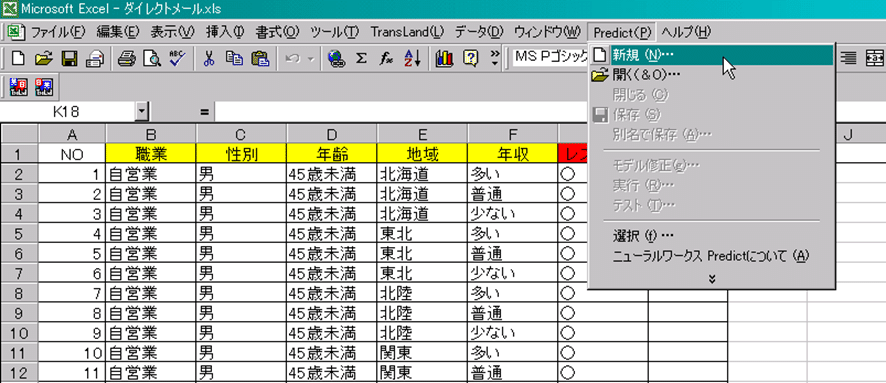Select the yellow 地域 header cell

coord(423,154)
